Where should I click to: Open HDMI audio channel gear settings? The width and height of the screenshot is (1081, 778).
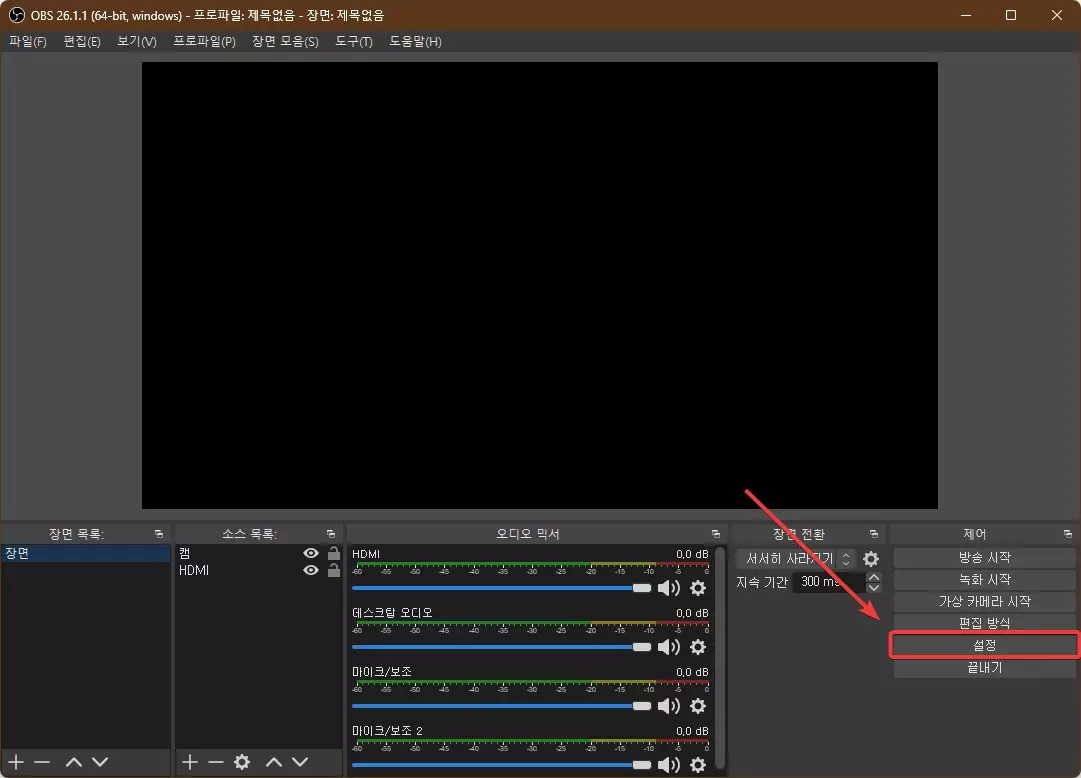698,588
